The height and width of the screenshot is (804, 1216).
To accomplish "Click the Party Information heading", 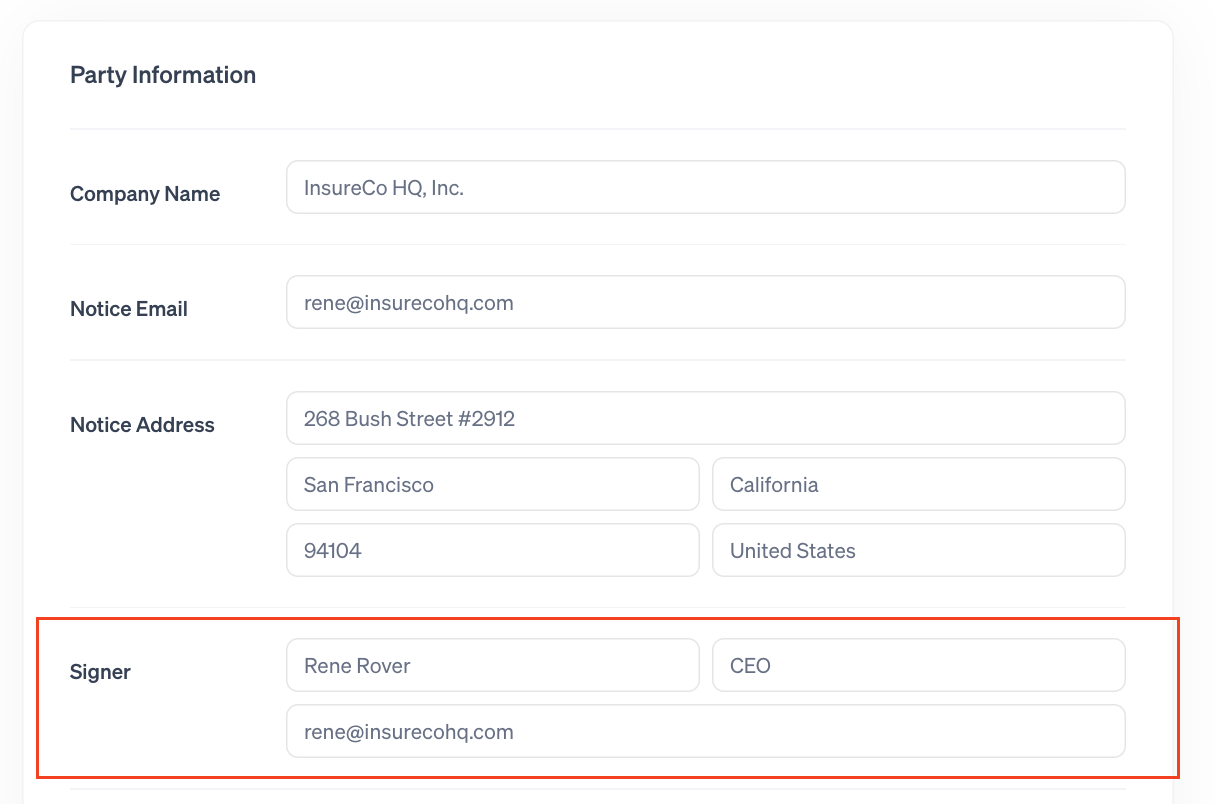I will pos(163,75).
